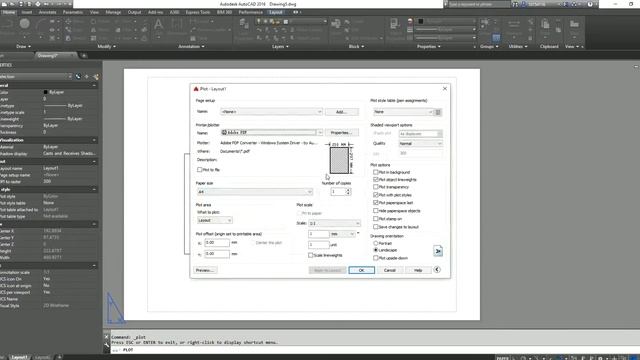Click the select objects icon in Properties palette
Image resolution: width=640 pixels, height=360 pixels.
click(87, 77)
